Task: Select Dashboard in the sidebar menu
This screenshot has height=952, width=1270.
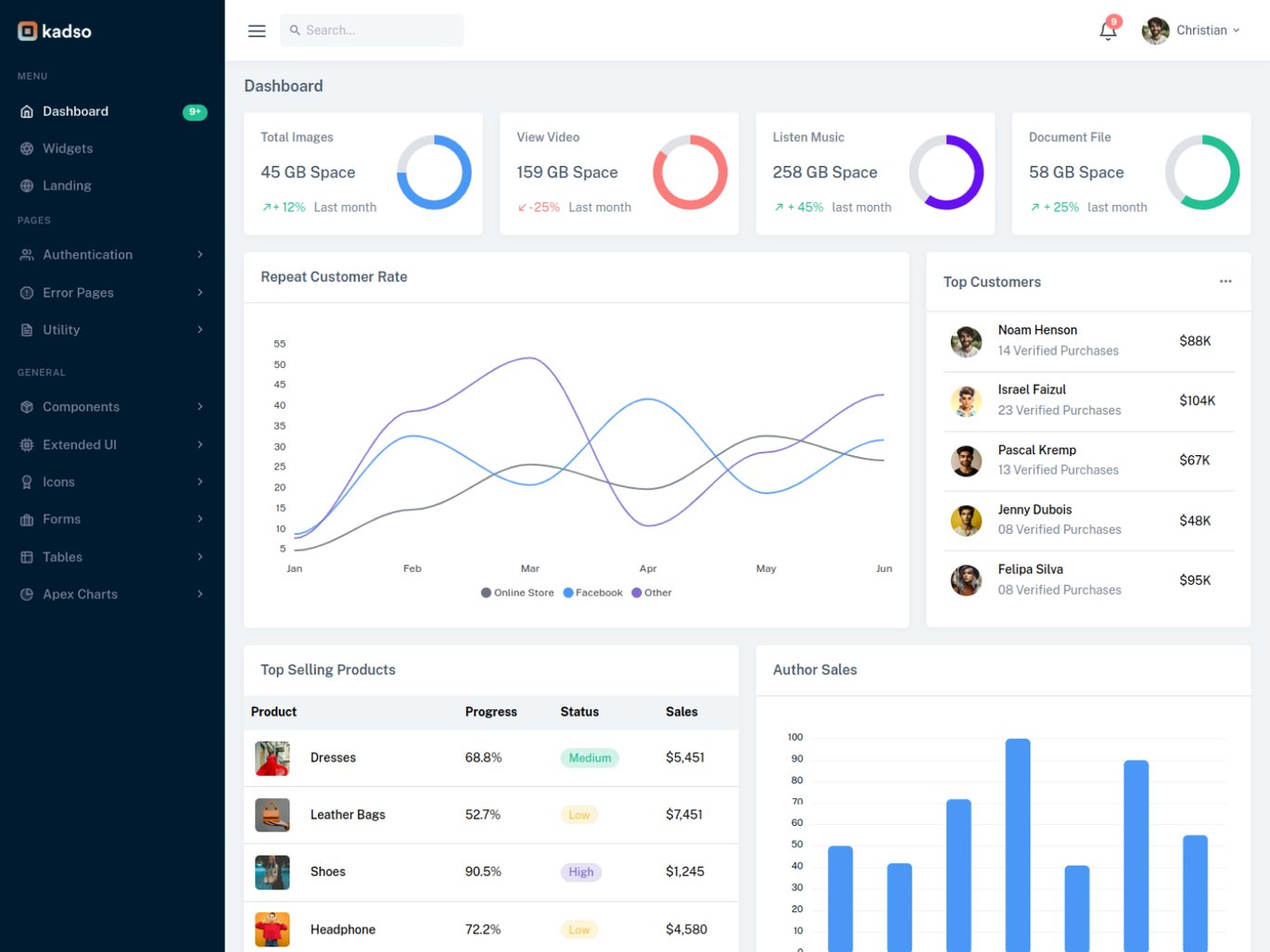Action: coord(112,111)
